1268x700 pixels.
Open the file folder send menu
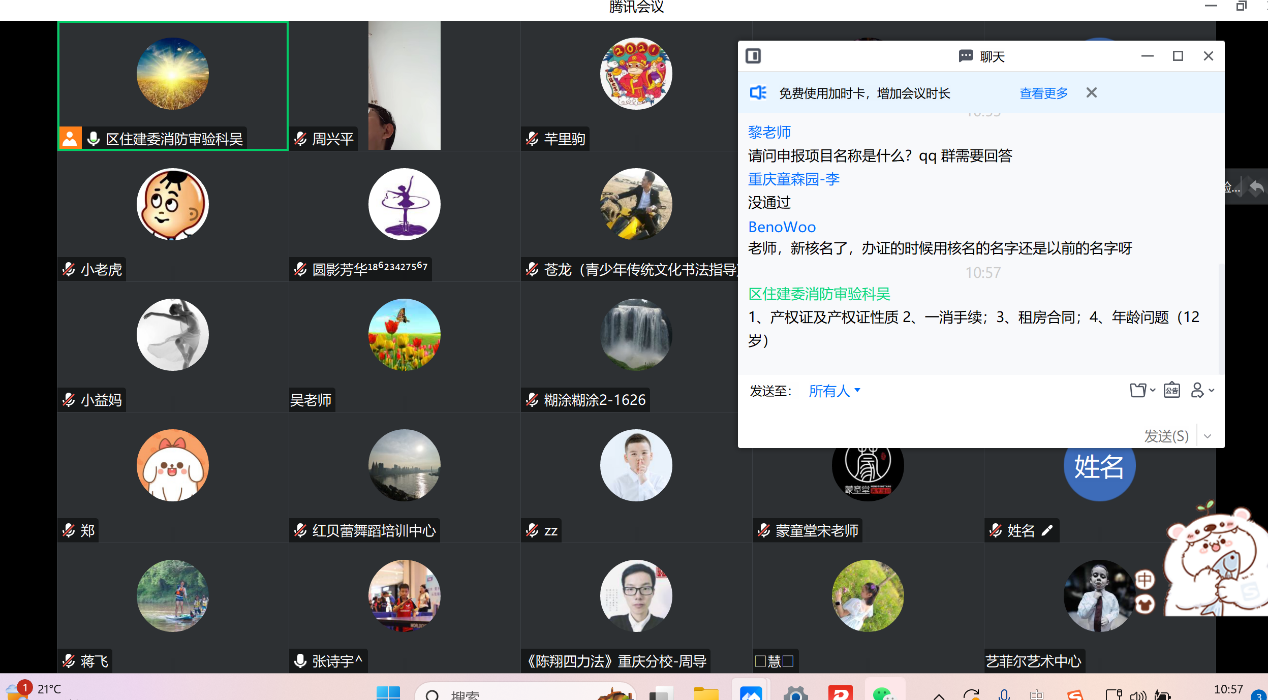click(1141, 391)
